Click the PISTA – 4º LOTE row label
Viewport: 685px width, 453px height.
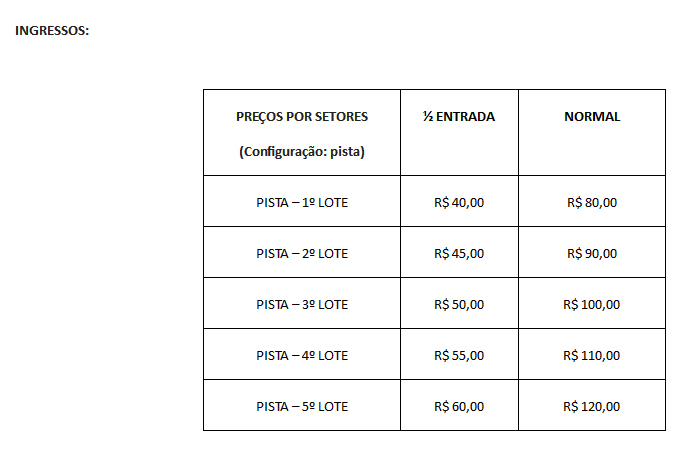(302, 356)
